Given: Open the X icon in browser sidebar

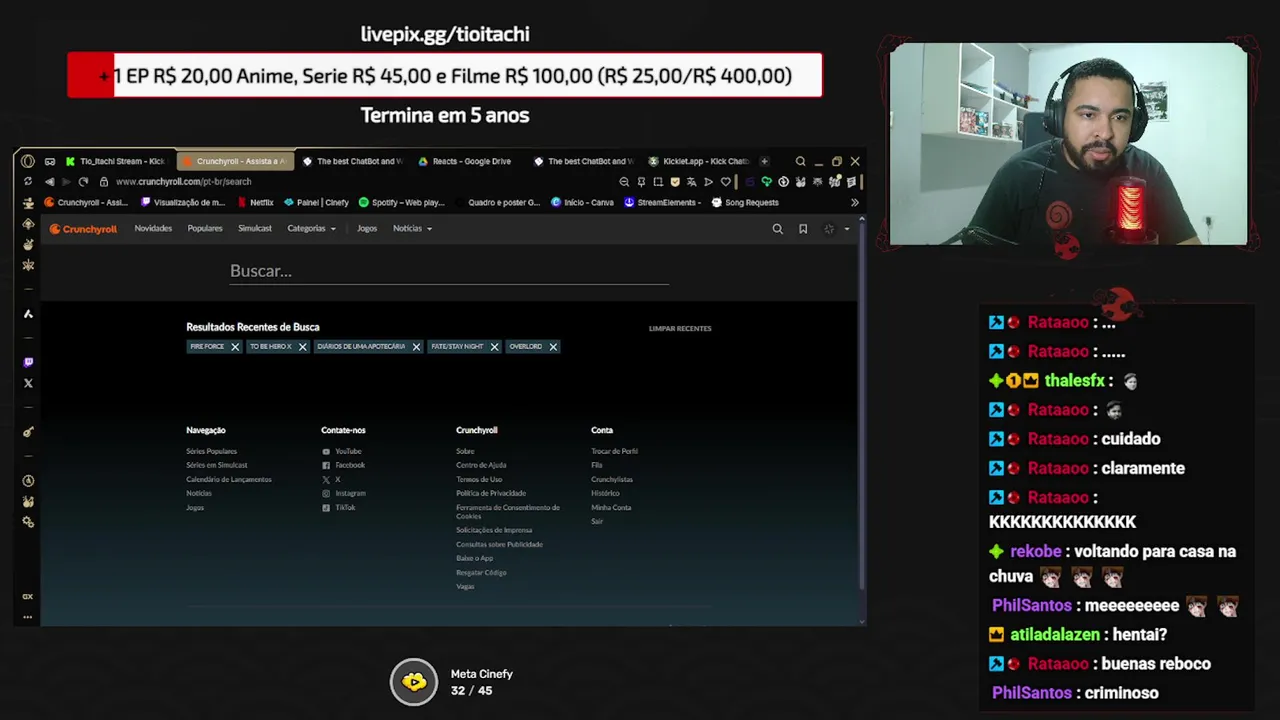Looking at the screenshot, I should [28, 383].
